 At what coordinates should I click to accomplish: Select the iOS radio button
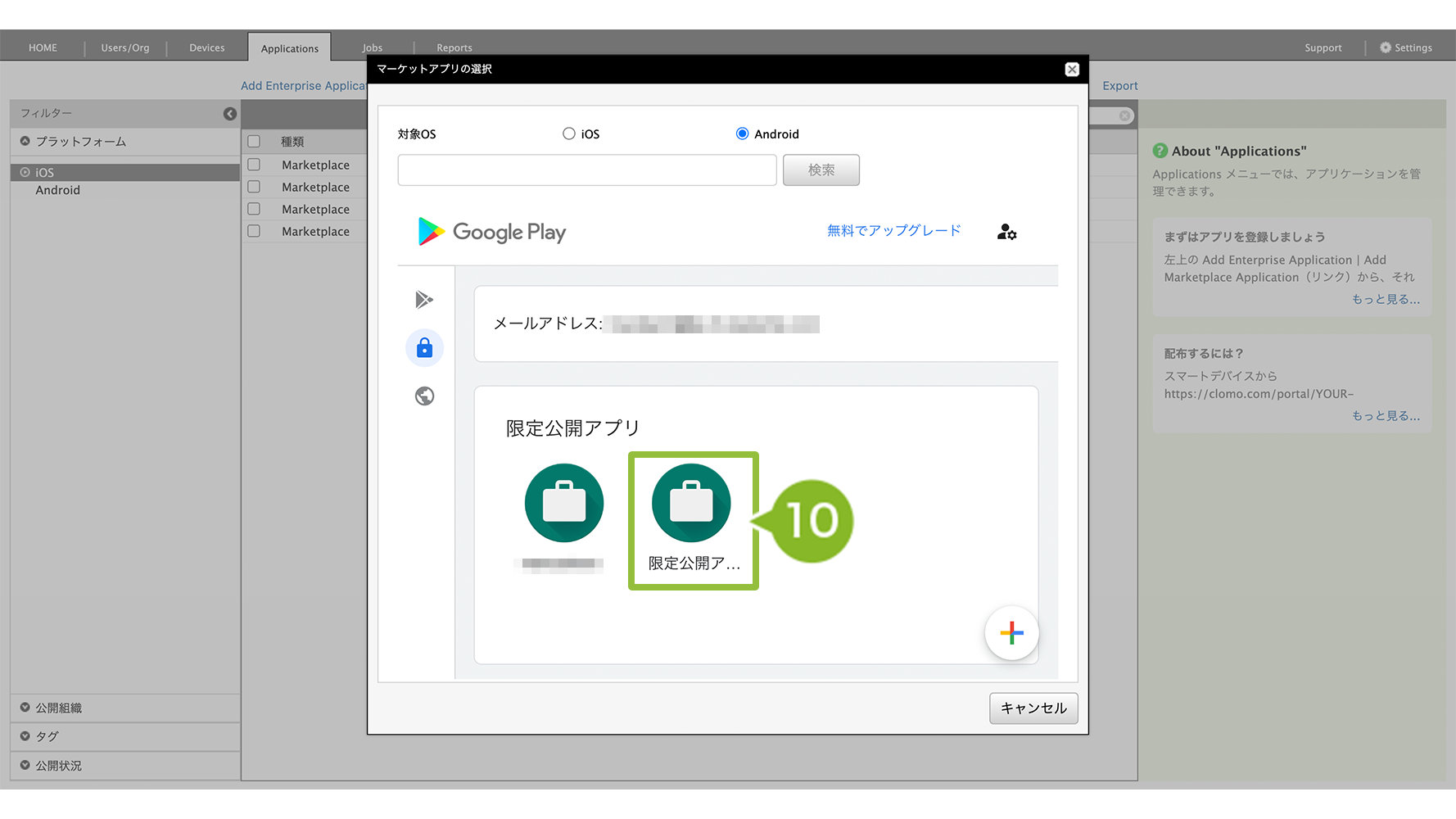tap(569, 133)
